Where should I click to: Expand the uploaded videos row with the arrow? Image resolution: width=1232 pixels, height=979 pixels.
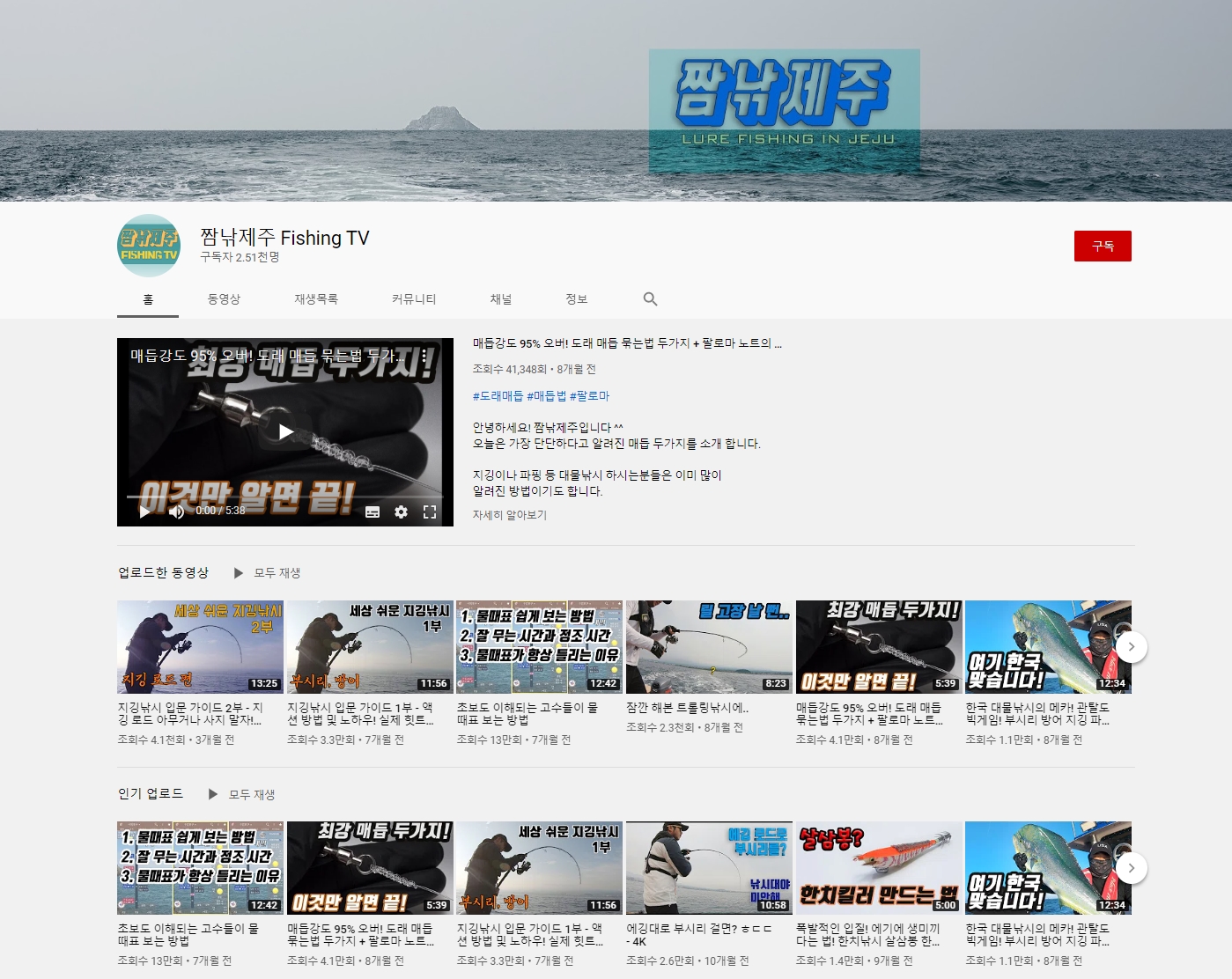[1132, 646]
